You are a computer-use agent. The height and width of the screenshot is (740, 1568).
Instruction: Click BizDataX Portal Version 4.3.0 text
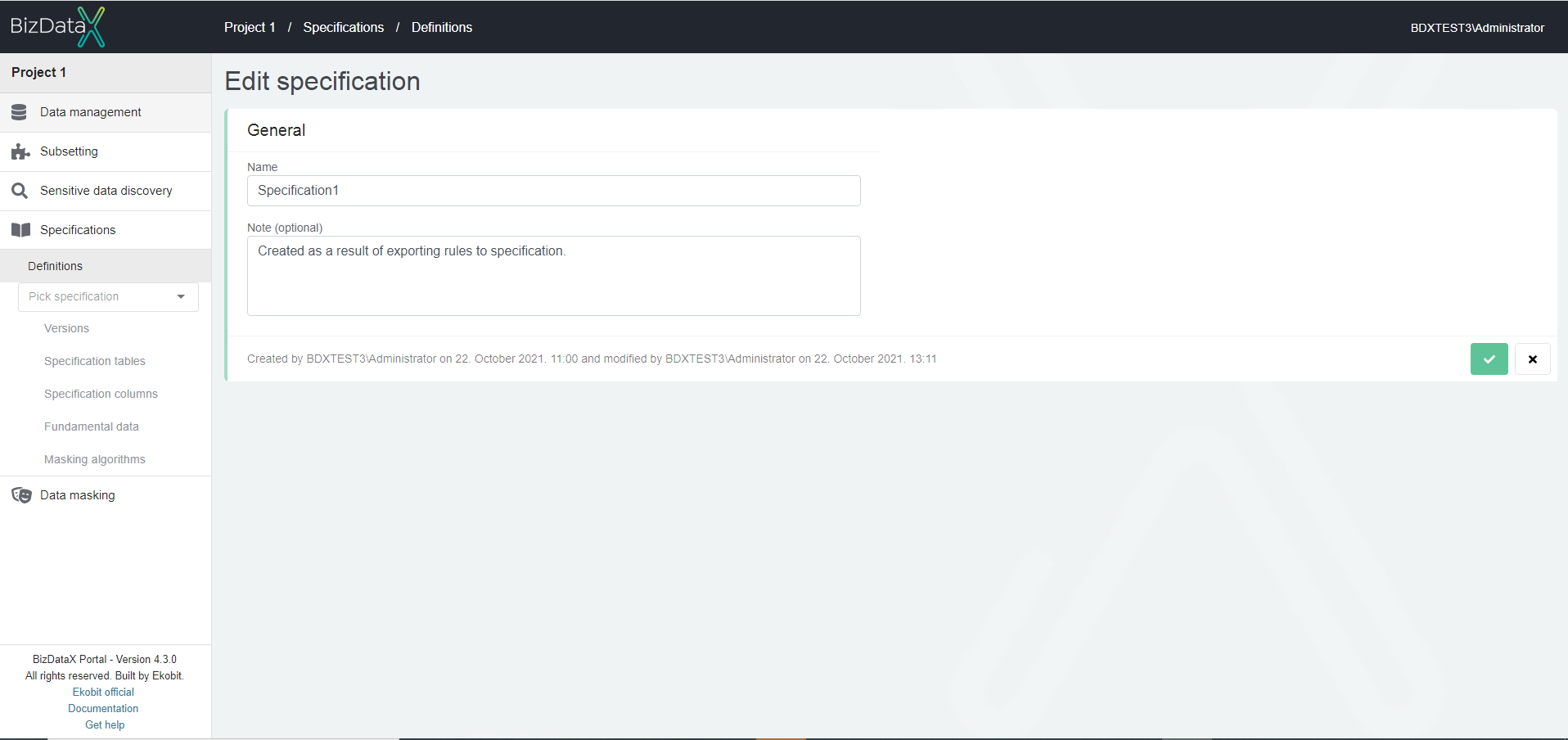pyautogui.click(x=105, y=659)
